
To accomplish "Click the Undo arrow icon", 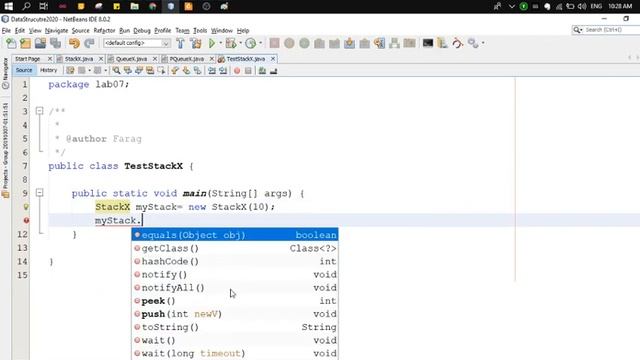I will (x=74, y=43).
